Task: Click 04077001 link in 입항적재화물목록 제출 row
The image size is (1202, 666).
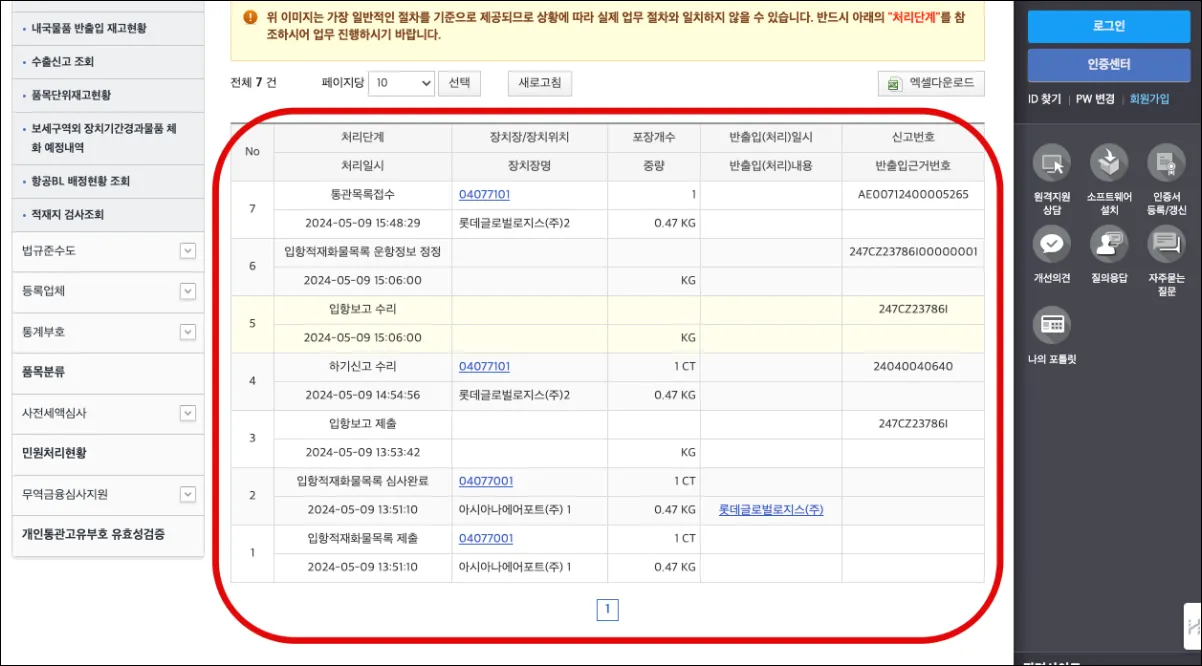Action: click(x=486, y=538)
